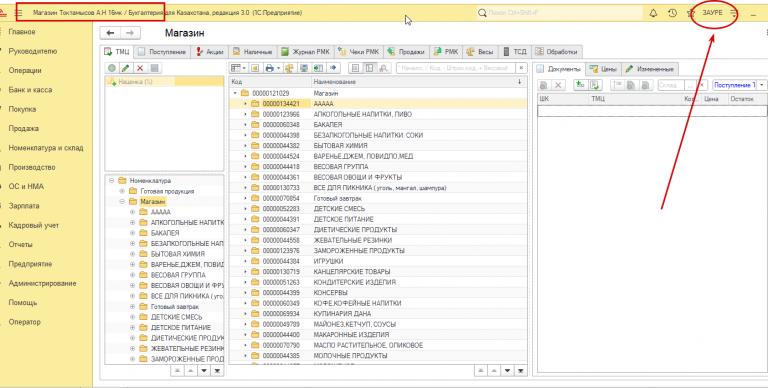The width and height of the screenshot is (768, 388).
Task: Select the 00000044385 МОЛОЧНЫЕ ПРОДУКТЫ row
Action: pos(378,356)
